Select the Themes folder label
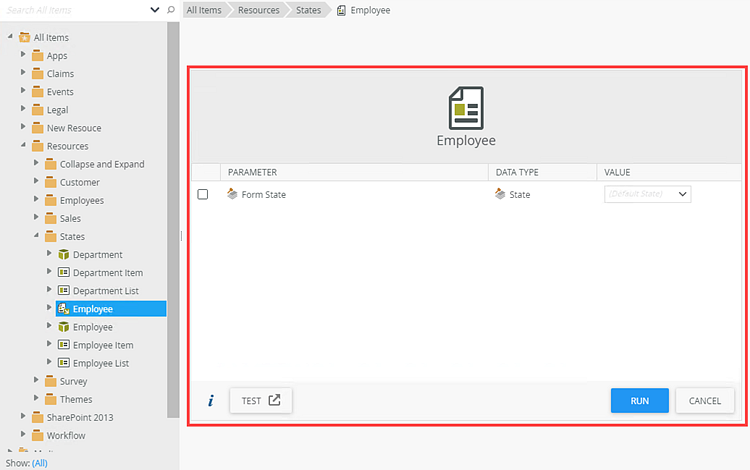 [x=76, y=399]
